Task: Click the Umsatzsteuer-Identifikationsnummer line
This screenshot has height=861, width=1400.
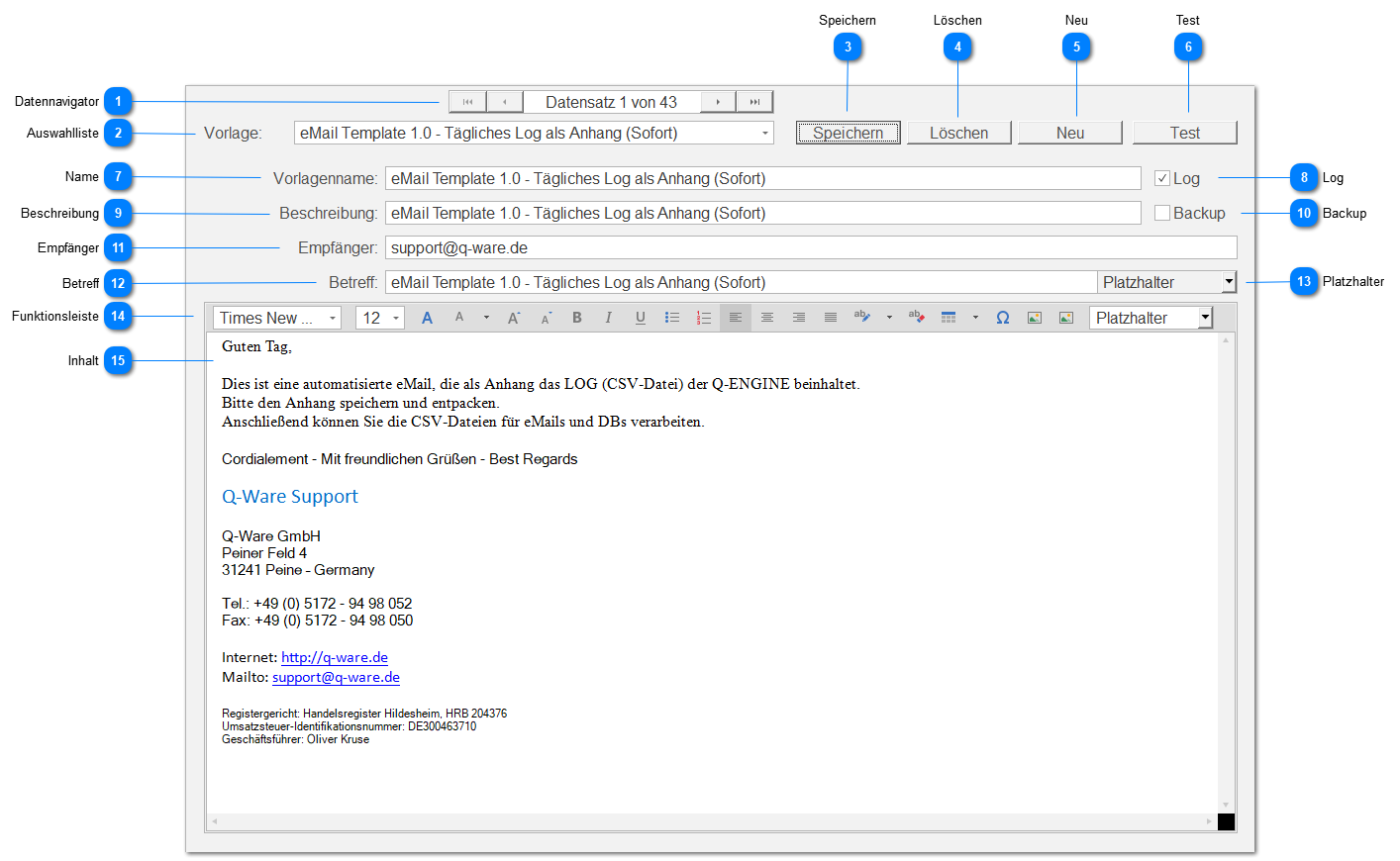Action: tap(350, 726)
